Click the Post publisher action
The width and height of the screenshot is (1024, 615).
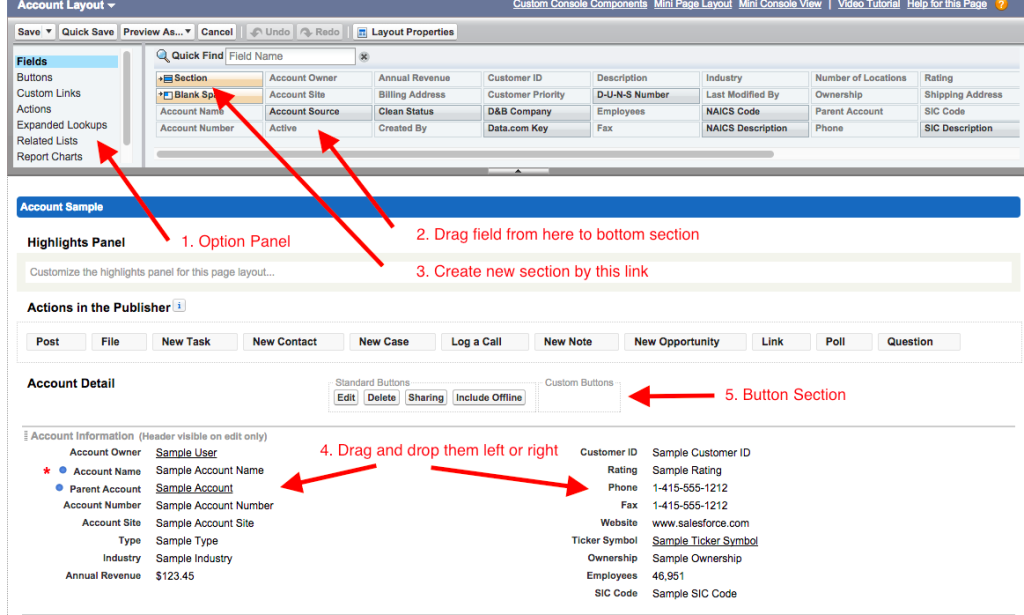coord(56,342)
